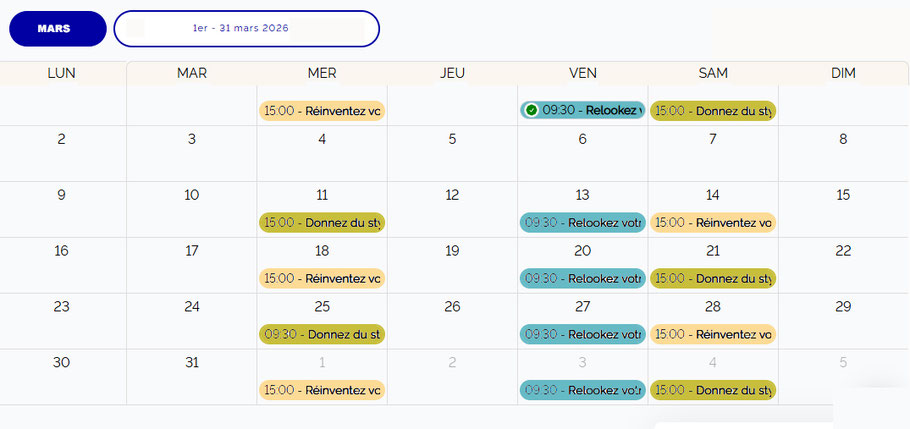Select the 09:30 Relookez event on March 27
This screenshot has width=910, height=429.
click(582, 334)
